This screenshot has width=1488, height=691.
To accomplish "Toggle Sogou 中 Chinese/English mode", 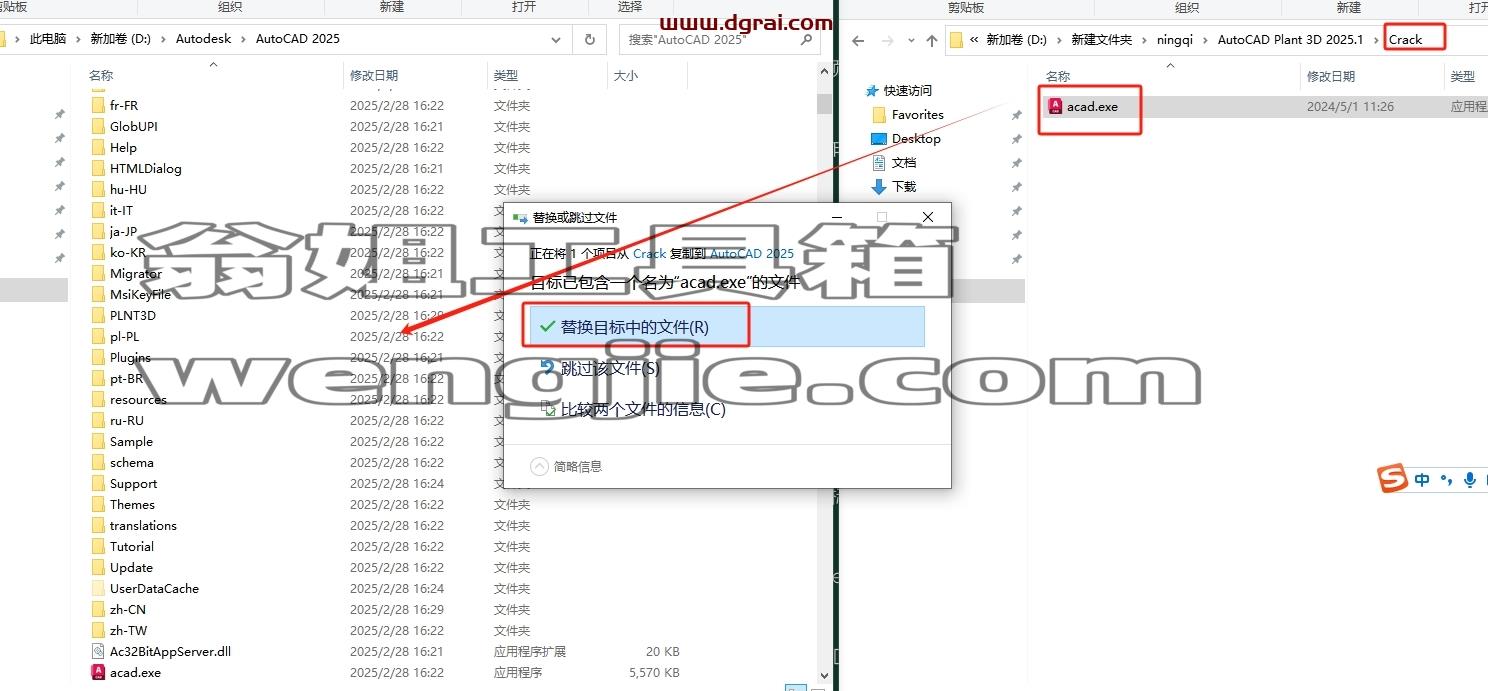I will pos(1422,480).
